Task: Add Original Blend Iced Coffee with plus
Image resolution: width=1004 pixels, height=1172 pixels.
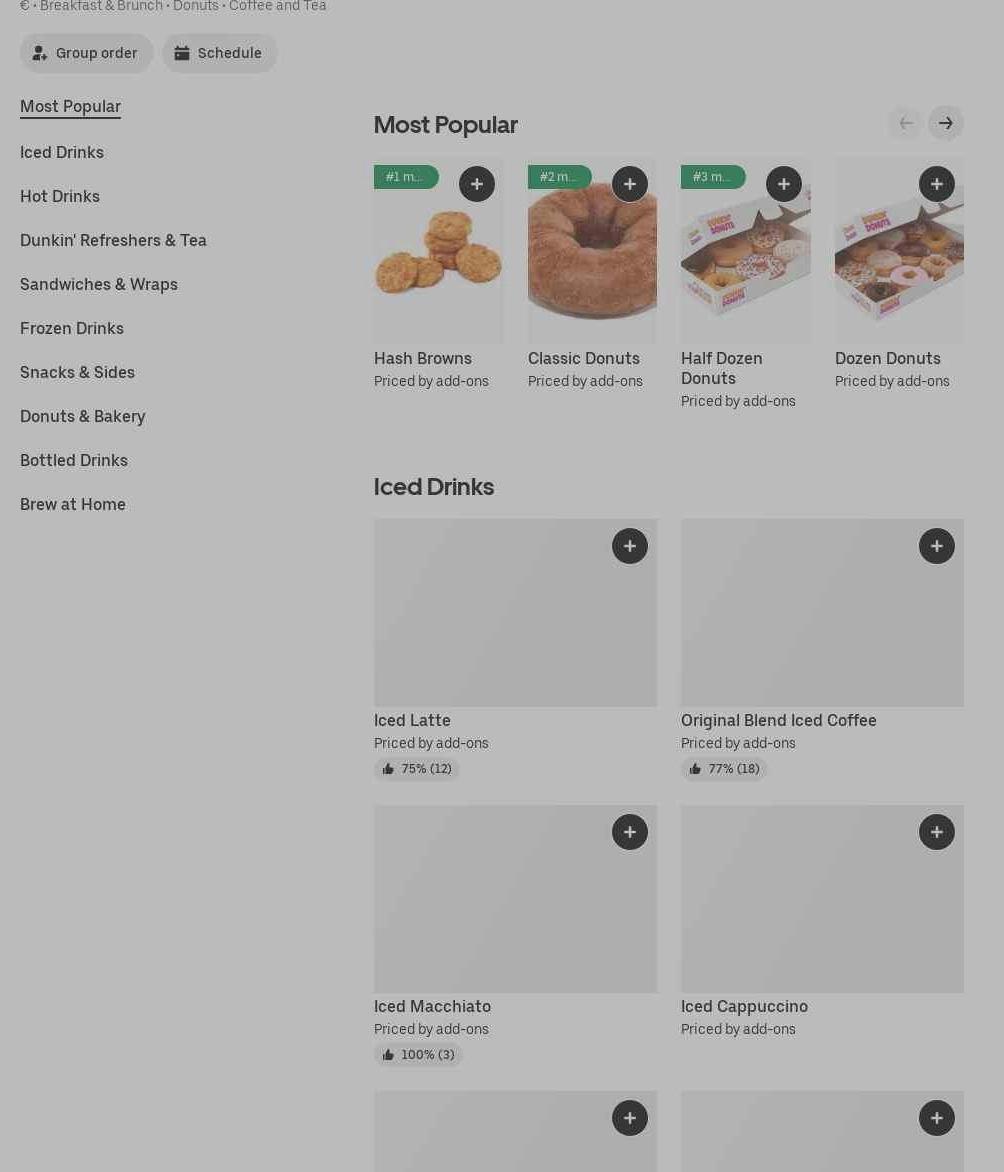Action: pos(937,546)
